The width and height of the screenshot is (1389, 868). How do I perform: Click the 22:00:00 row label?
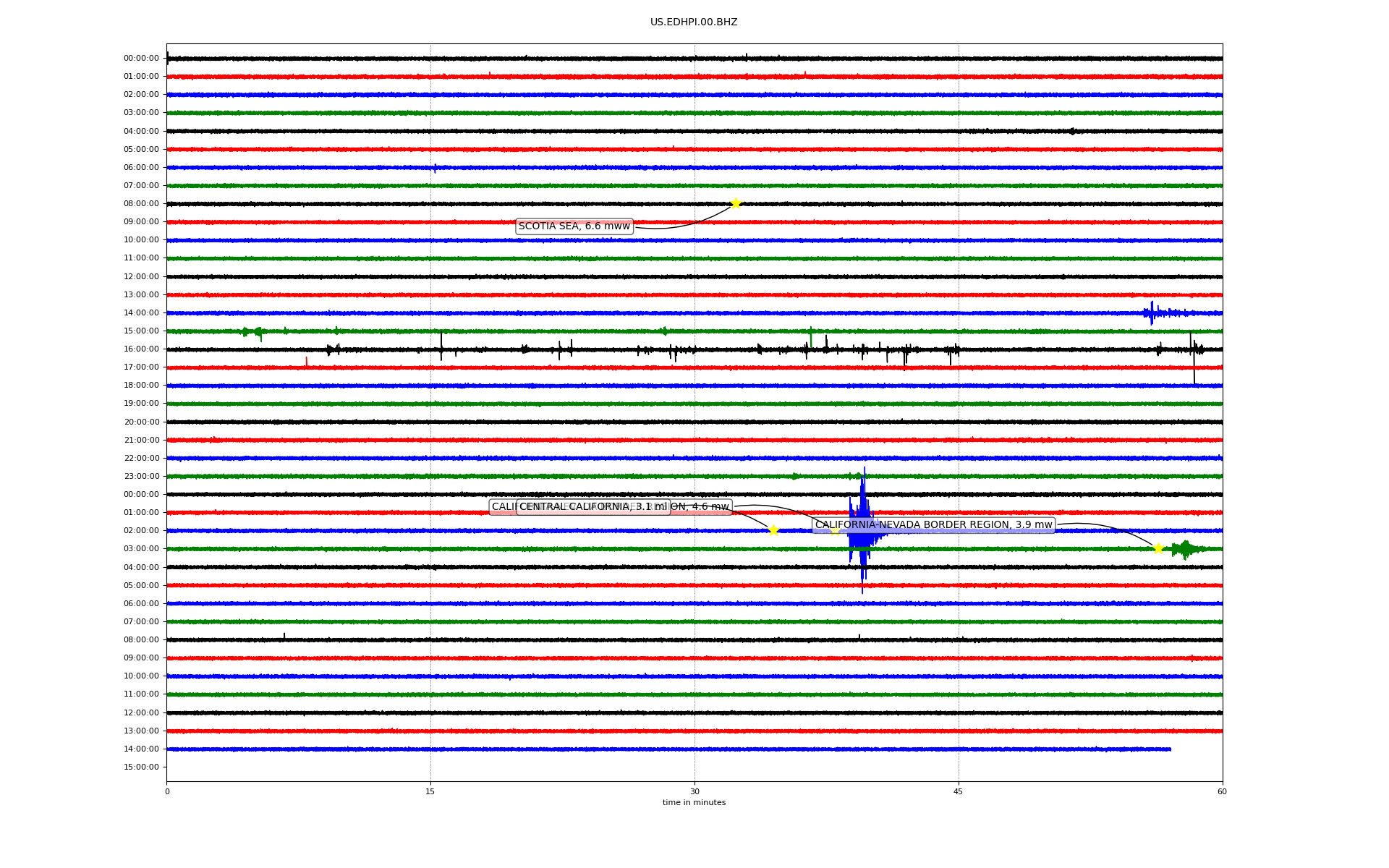point(141,458)
